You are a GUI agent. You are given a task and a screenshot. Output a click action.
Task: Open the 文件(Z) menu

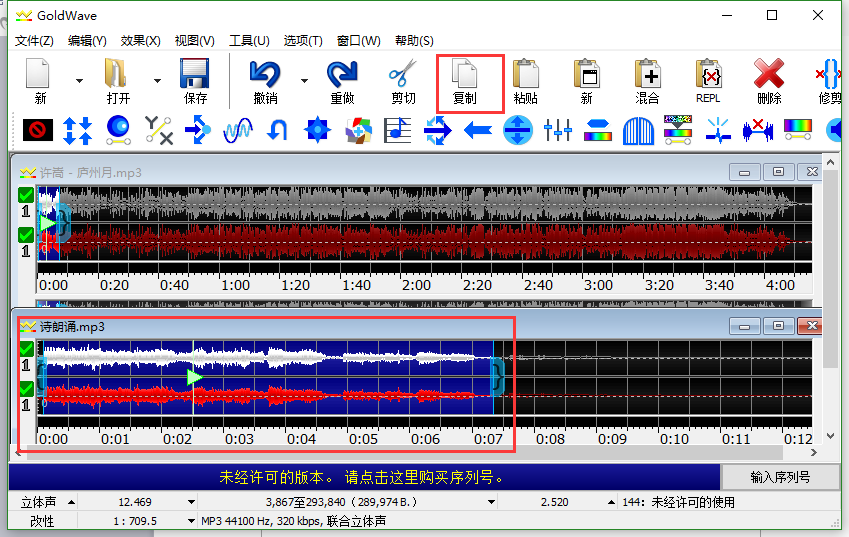(x=34, y=41)
